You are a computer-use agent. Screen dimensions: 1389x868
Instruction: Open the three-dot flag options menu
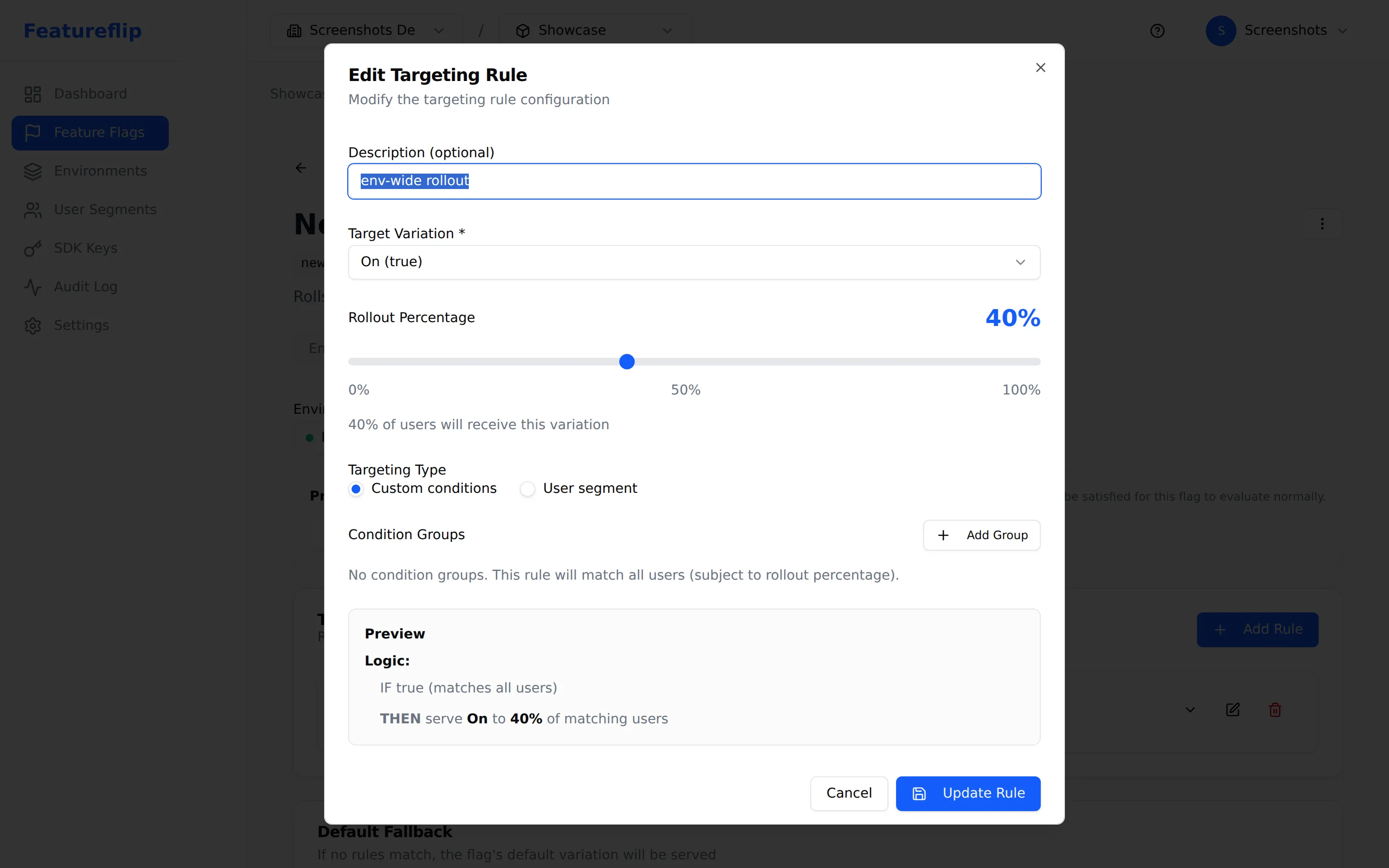pyautogui.click(x=1322, y=224)
